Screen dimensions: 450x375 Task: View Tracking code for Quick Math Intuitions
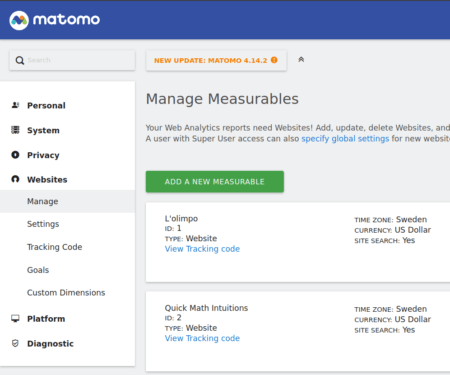pos(202,338)
